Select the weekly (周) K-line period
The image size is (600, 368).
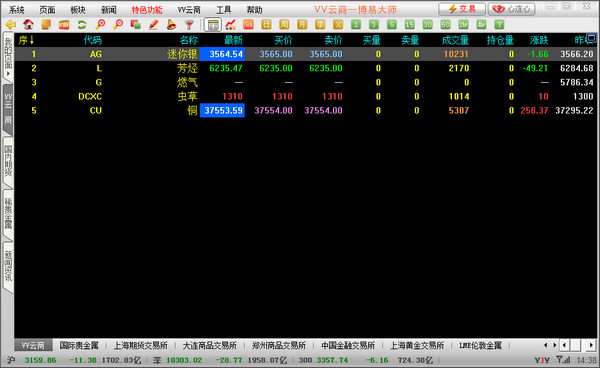[x=284, y=25]
